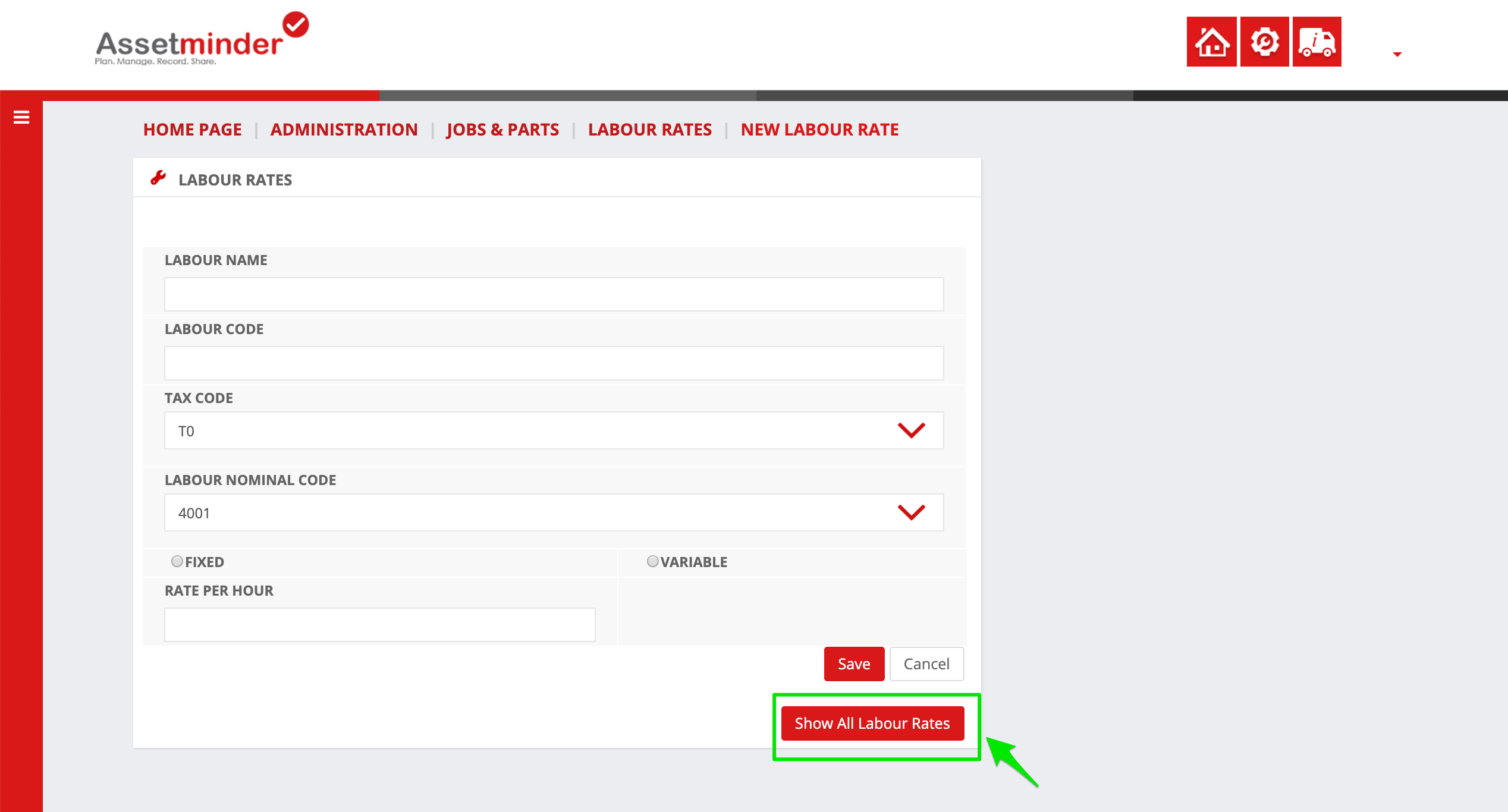Screen dimensions: 1508x812
Task: Click the red Home icon button
Action: [1211, 42]
